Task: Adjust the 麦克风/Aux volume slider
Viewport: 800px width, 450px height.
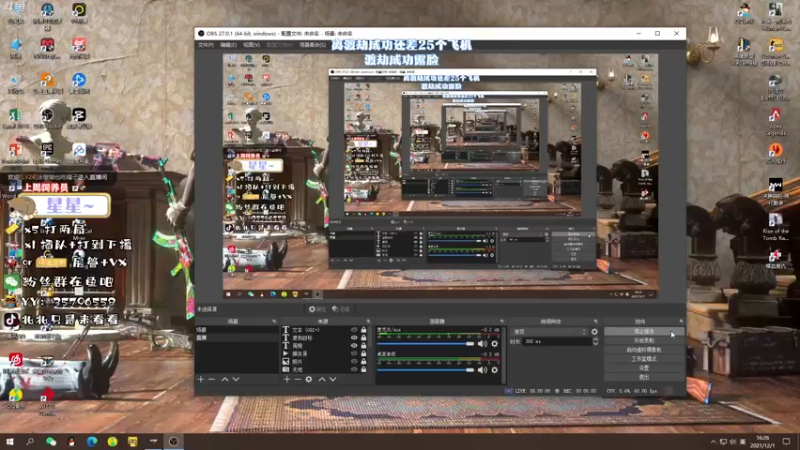Action: pyautogui.click(x=426, y=344)
